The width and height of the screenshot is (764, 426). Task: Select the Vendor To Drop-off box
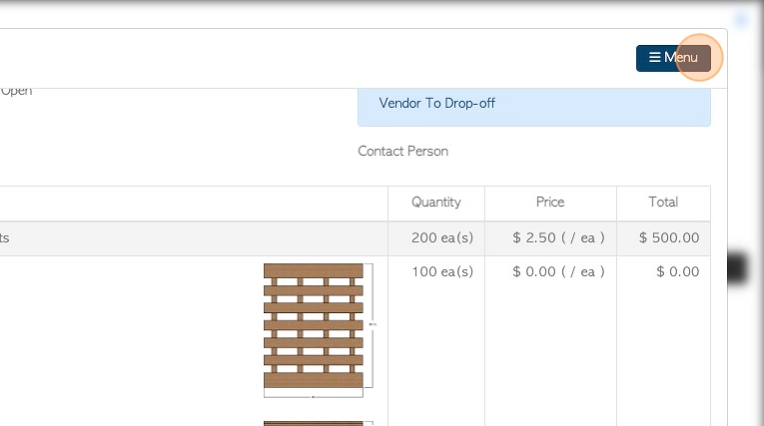coord(534,104)
